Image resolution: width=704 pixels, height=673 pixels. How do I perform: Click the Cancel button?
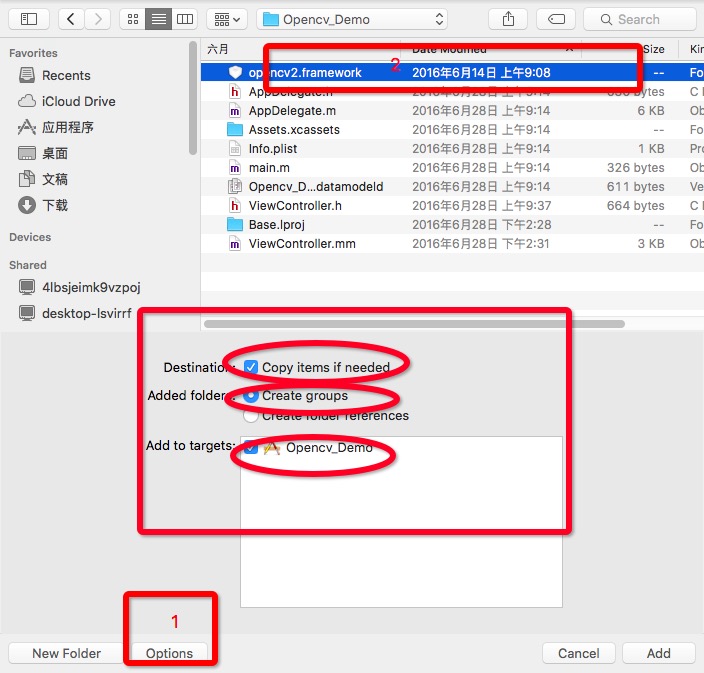(578, 653)
